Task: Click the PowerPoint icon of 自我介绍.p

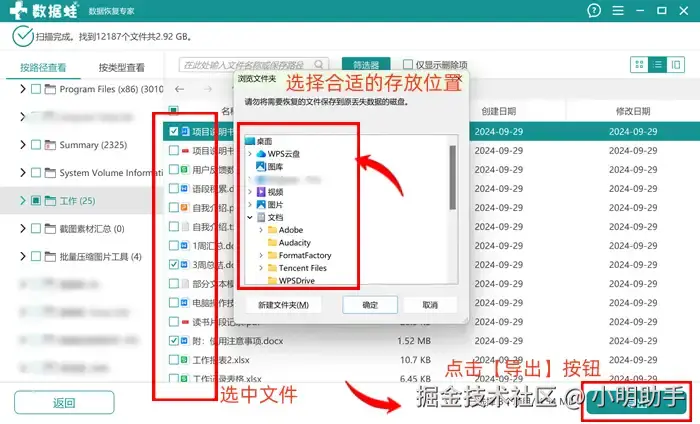Action: click(x=184, y=208)
